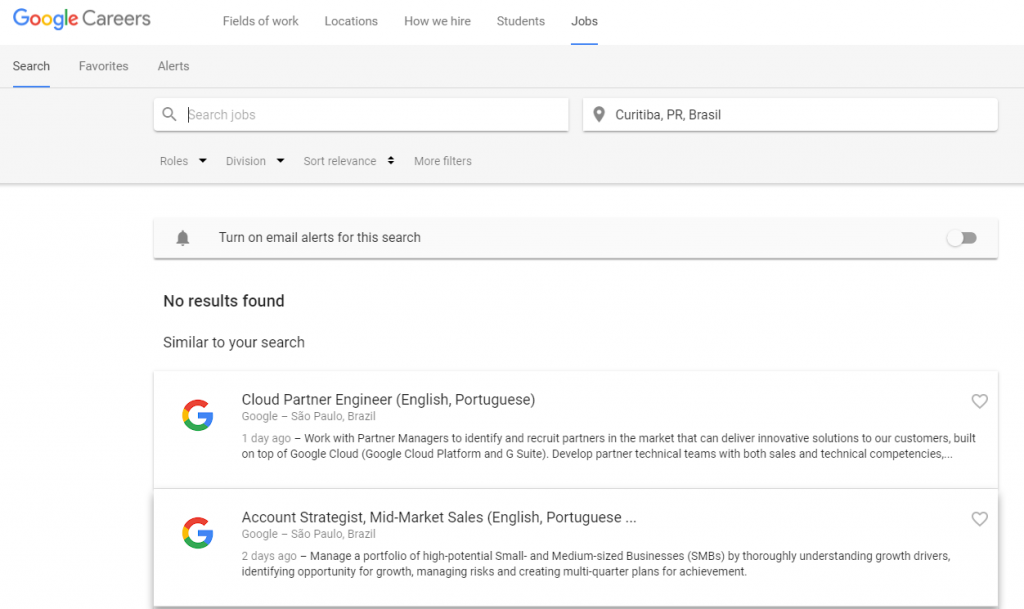Toggle email alerts for this search
This screenshot has width=1024, height=609.
pyautogui.click(x=962, y=238)
